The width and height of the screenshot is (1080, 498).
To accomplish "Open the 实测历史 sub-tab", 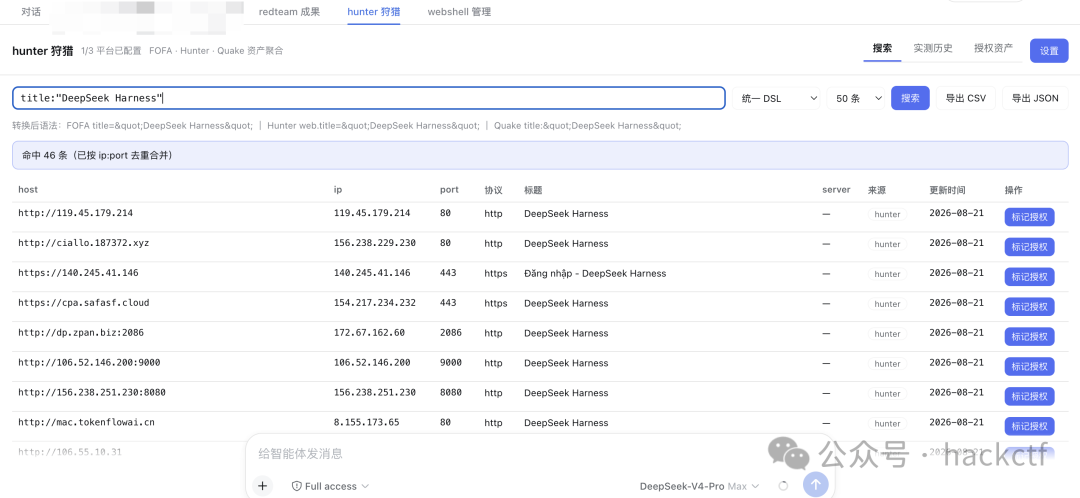I will pos(933,48).
